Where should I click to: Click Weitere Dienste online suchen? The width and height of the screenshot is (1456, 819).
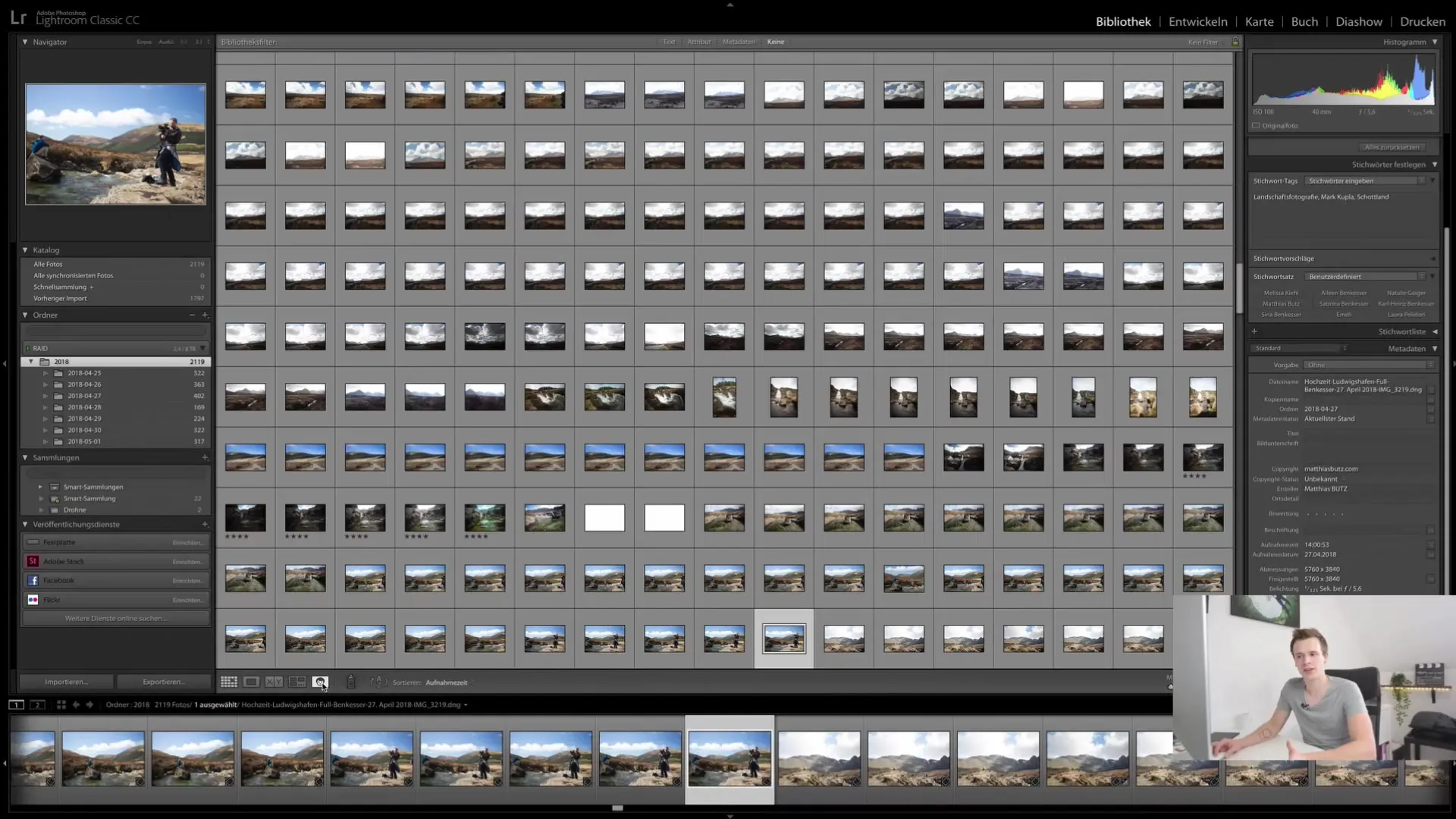click(x=115, y=618)
